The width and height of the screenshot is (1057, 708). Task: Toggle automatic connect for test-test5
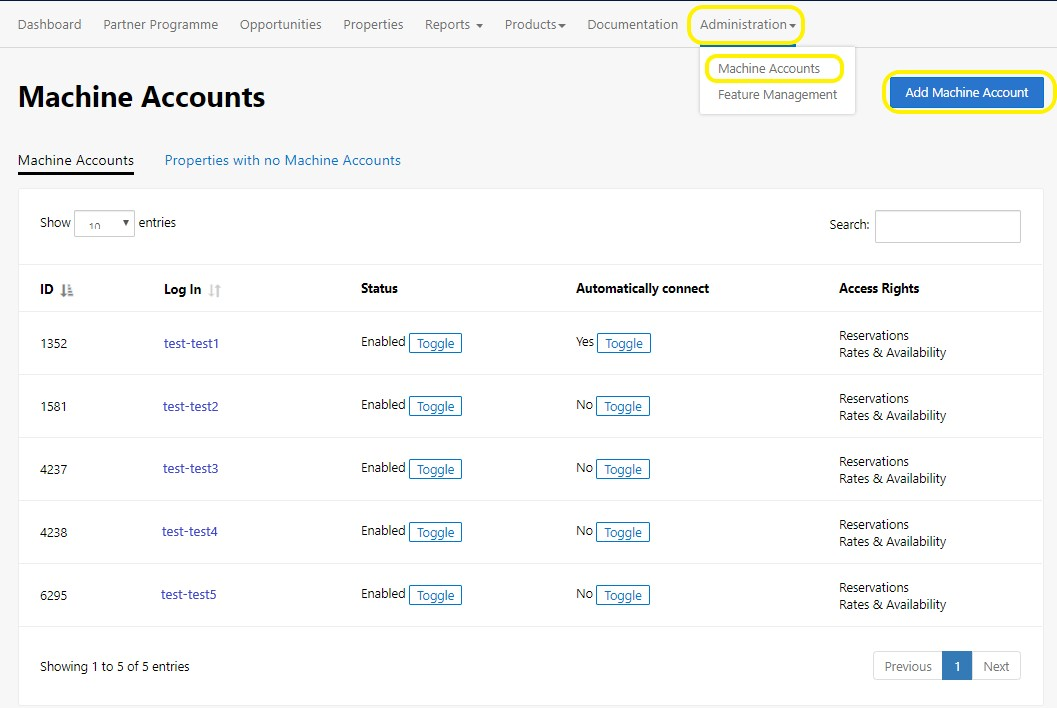click(623, 595)
